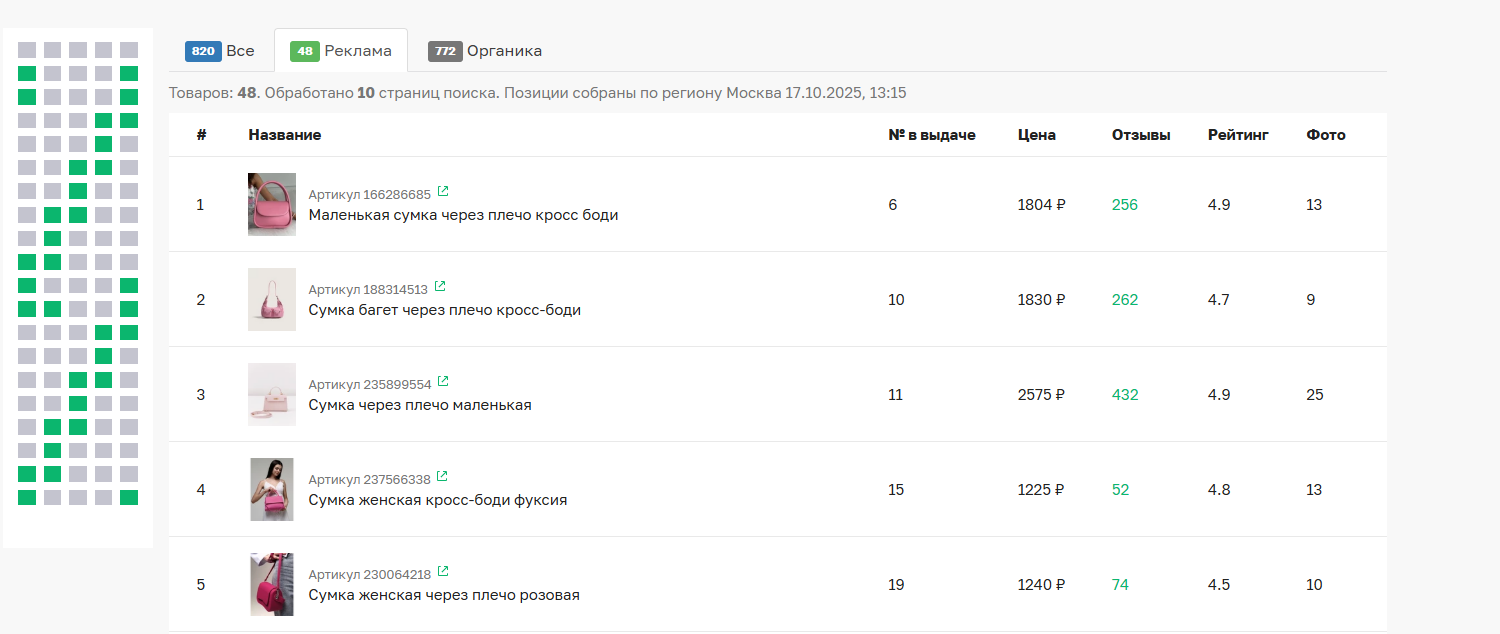Screen dimensions: 1500x634
Task: Open the 432 reviews link
Action: pyautogui.click(x=1124, y=395)
